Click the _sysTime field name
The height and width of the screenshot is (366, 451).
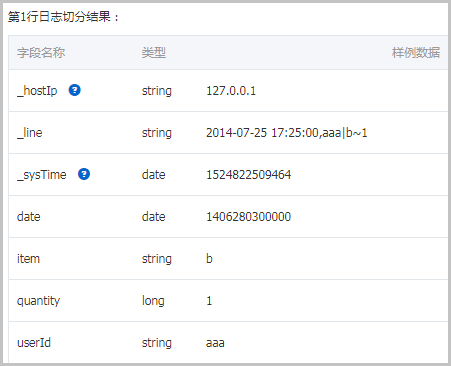(x=42, y=175)
